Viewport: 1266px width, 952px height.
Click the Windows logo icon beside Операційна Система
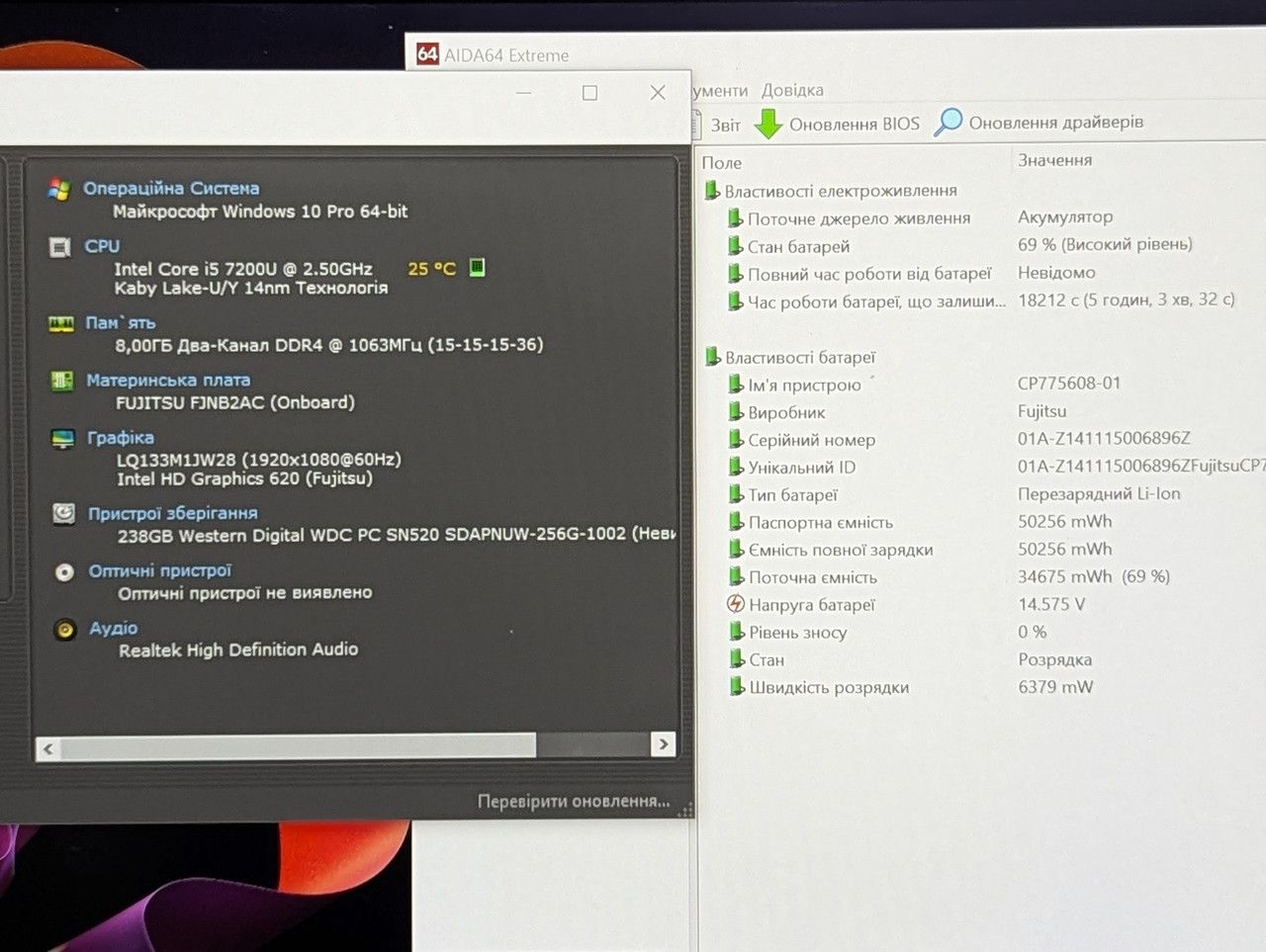pyautogui.click(x=59, y=190)
